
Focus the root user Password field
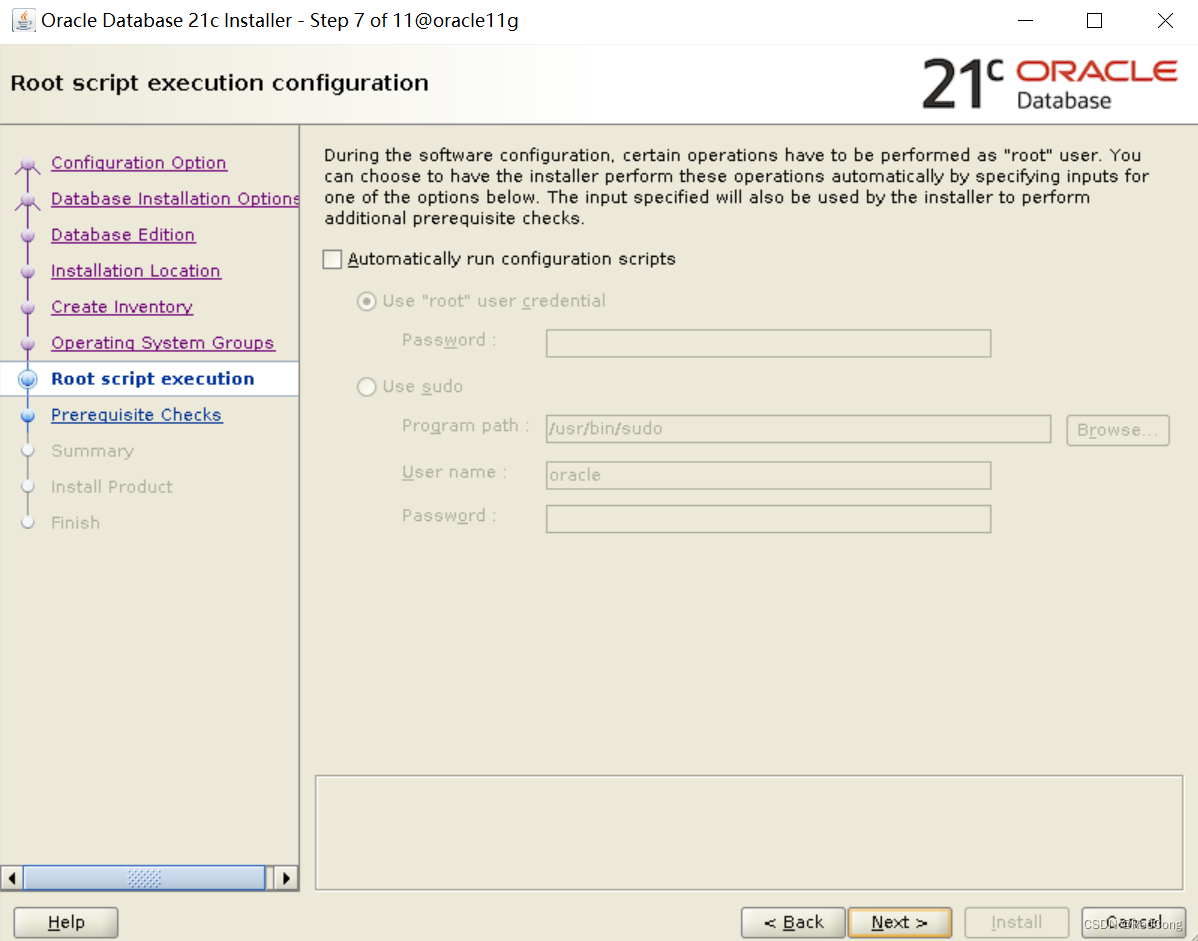click(768, 343)
